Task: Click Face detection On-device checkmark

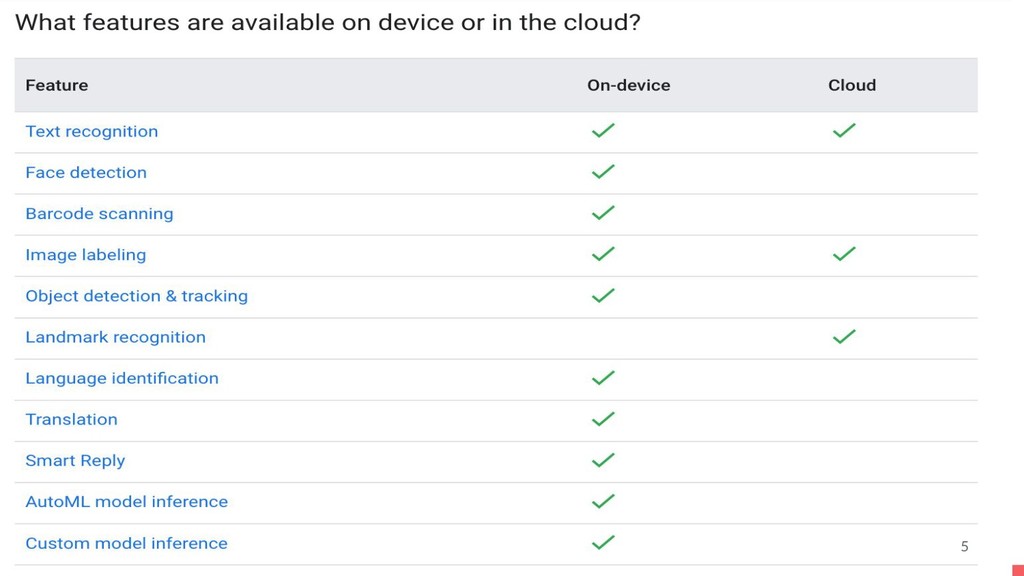Action: point(603,172)
